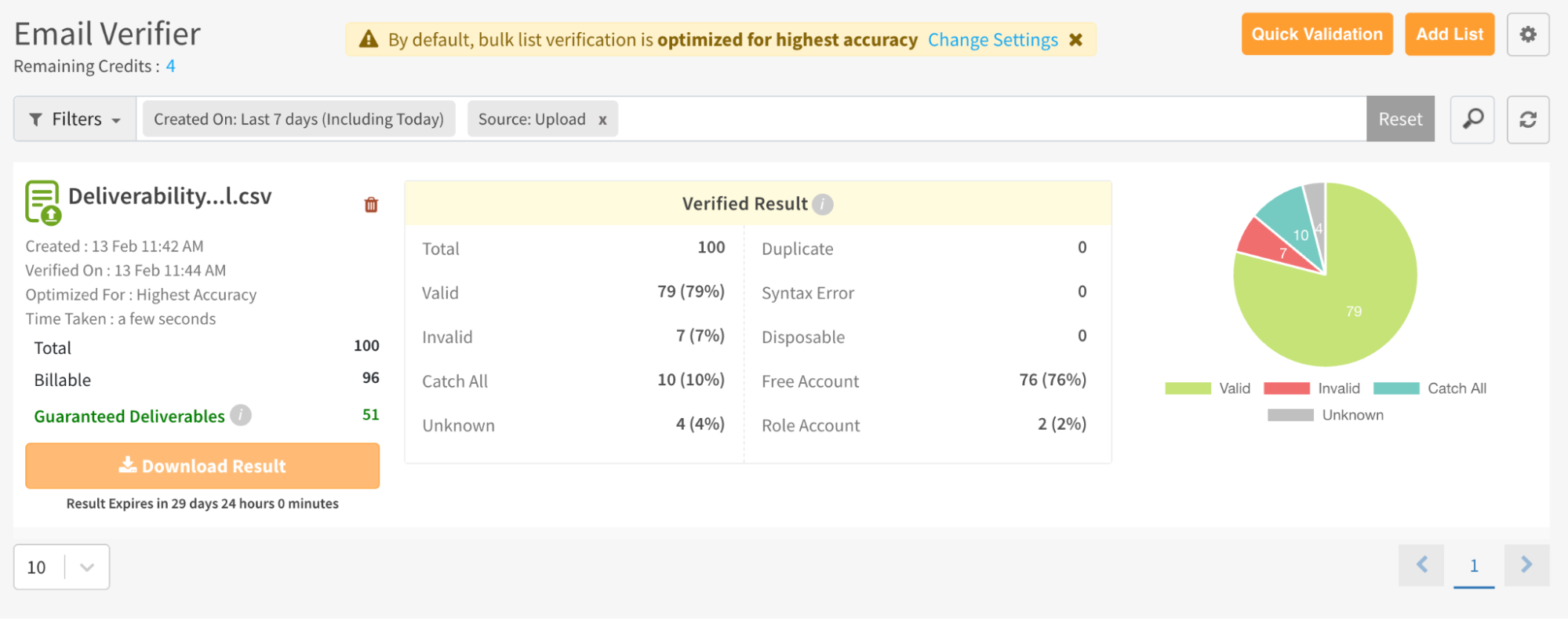Reset the applied filters

click(x=1400, y=119)
